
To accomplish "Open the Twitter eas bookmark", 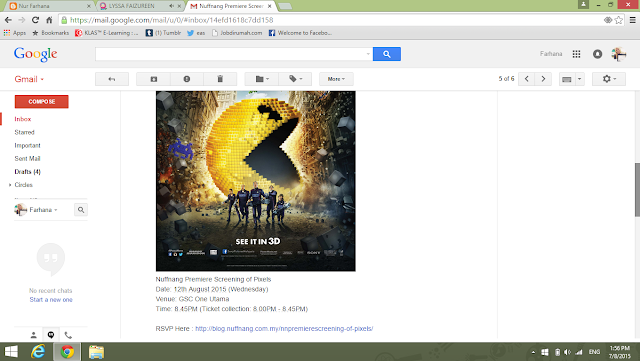I will pos(196,33).
